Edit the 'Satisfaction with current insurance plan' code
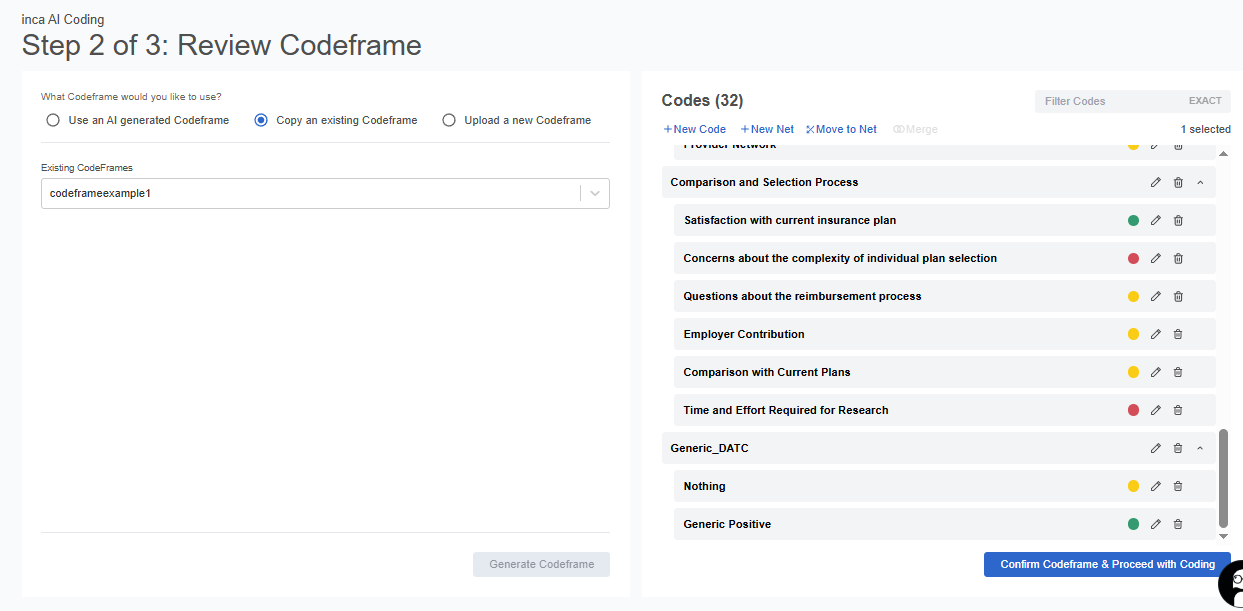1243x611 pixels. point(1155,220)
